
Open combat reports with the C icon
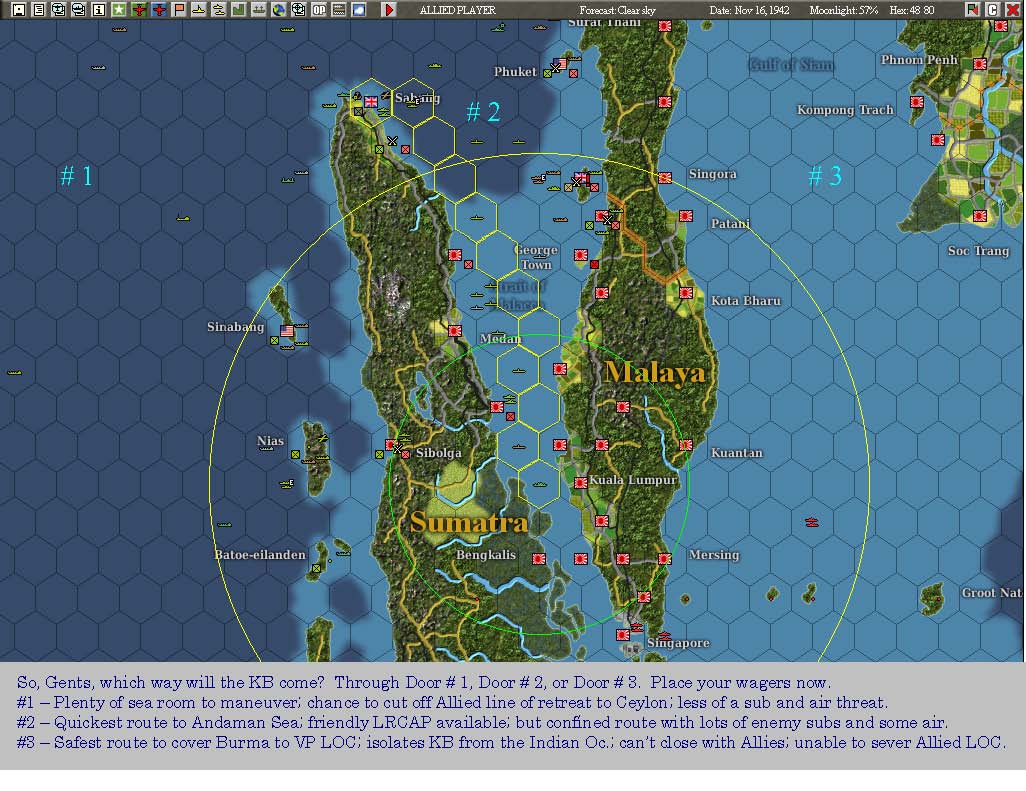(992, 9)
